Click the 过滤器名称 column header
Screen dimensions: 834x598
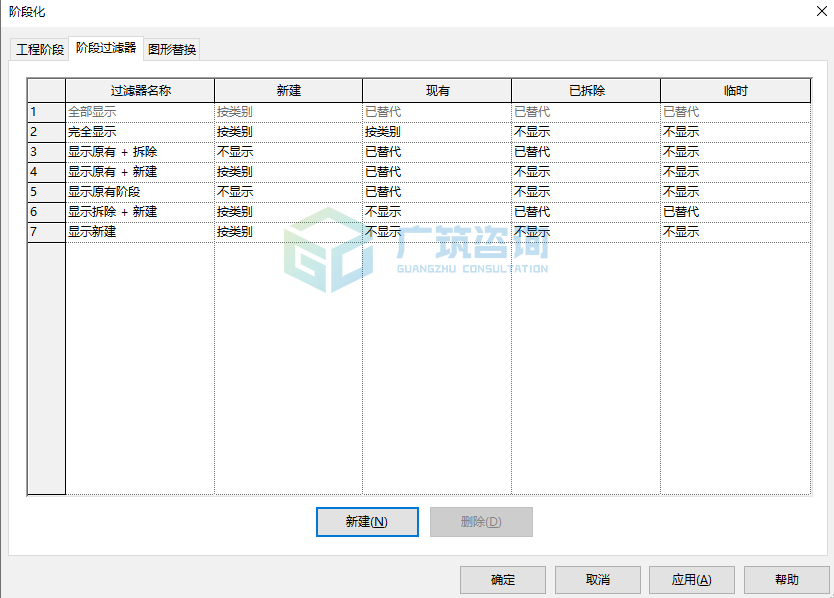(x=140, y=90)
